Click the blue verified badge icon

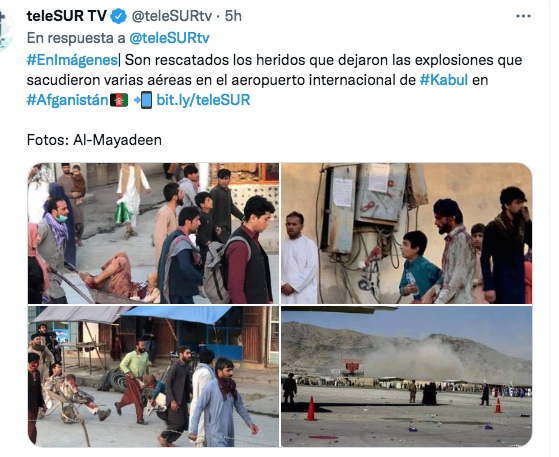tap(119, 16)
